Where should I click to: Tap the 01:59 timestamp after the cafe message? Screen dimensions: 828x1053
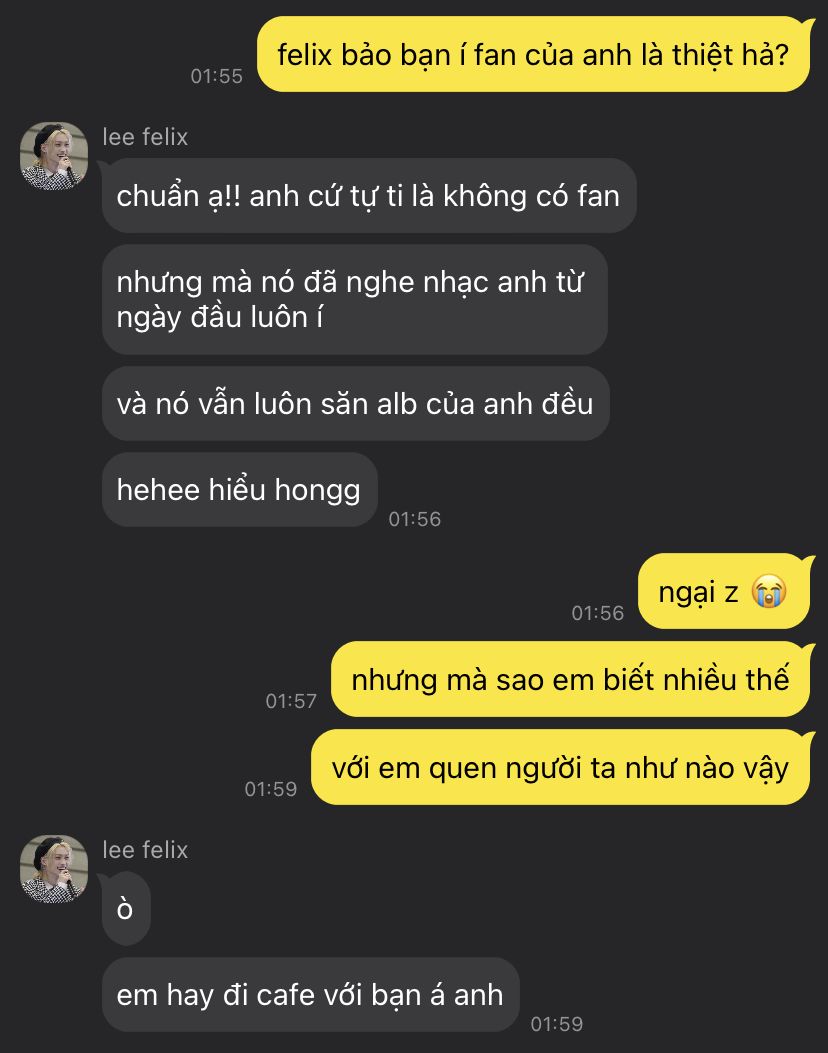point(557,1024)
